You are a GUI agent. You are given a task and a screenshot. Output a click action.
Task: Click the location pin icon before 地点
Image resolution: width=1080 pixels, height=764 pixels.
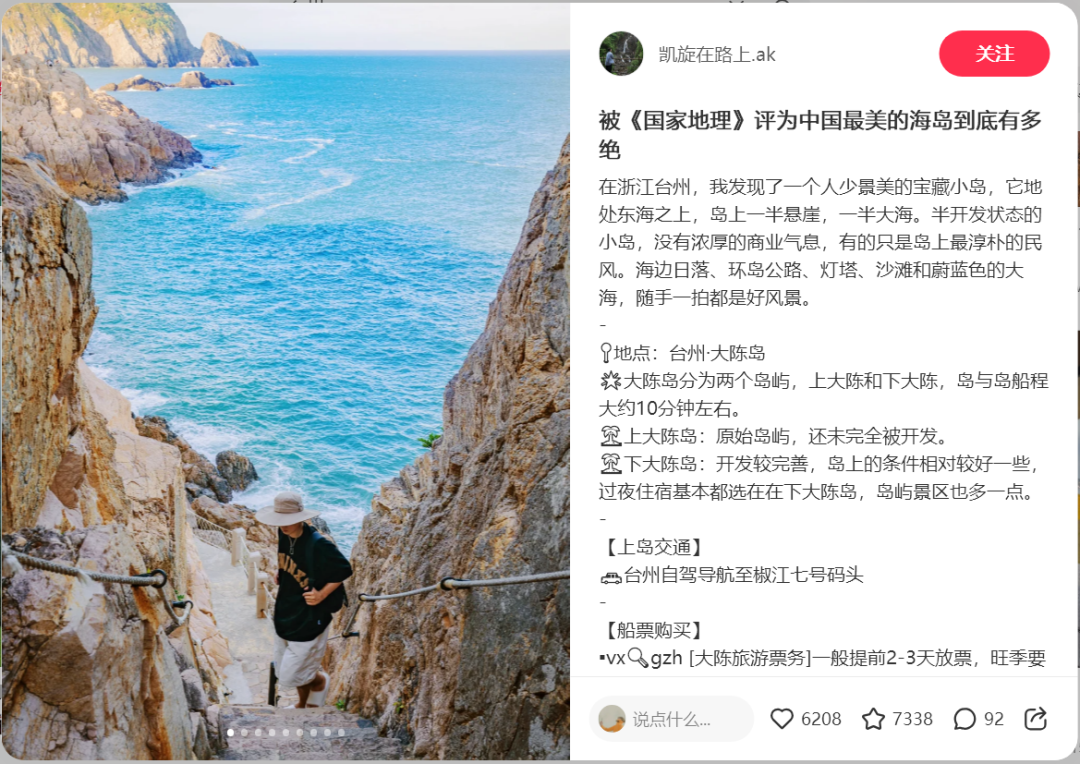(605, 353)
